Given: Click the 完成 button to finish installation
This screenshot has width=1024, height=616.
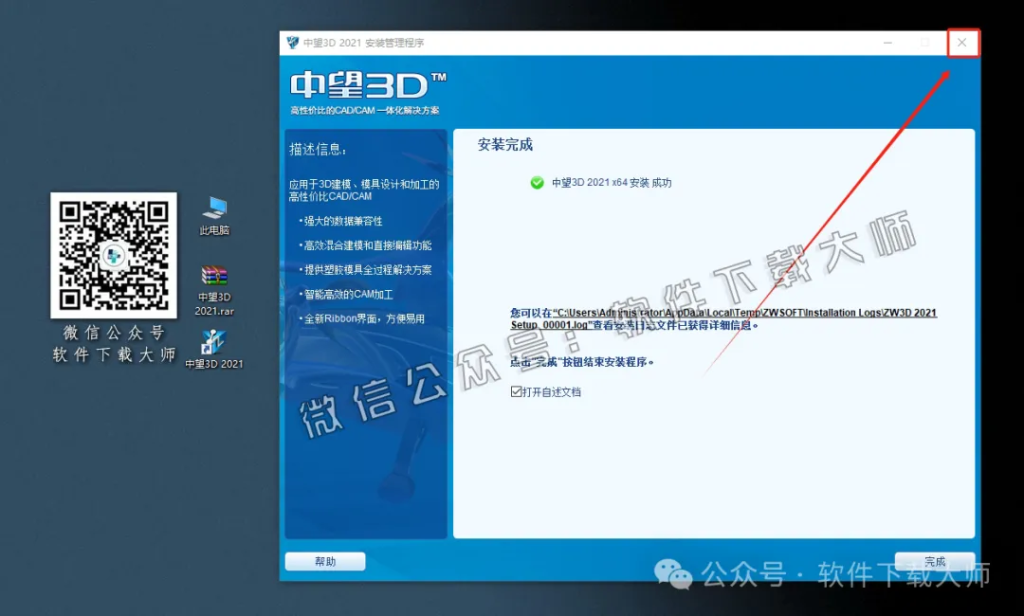Looking at the screenshot, I should 935,561.
